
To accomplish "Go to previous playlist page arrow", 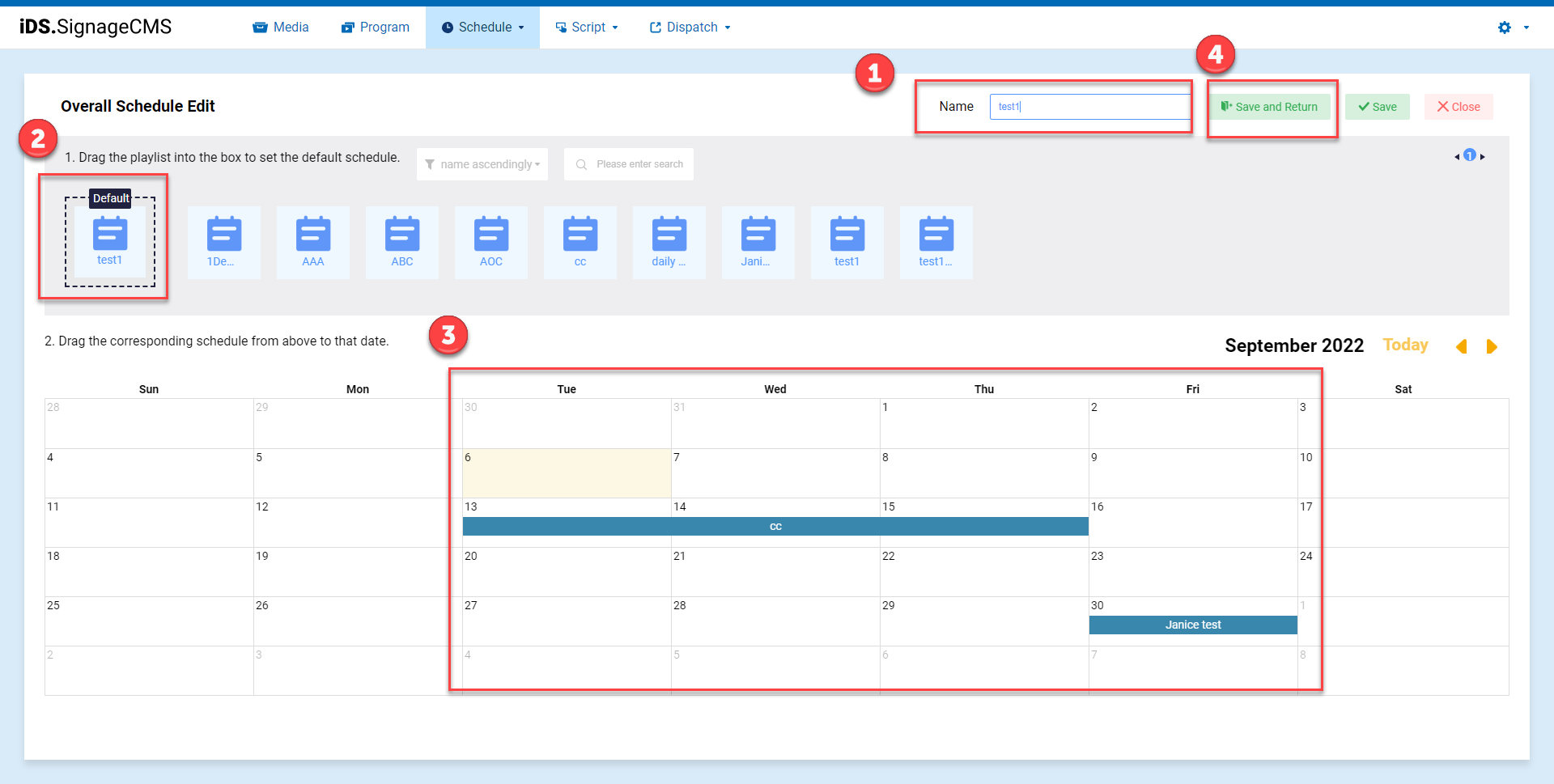I will pos(1457,157).
